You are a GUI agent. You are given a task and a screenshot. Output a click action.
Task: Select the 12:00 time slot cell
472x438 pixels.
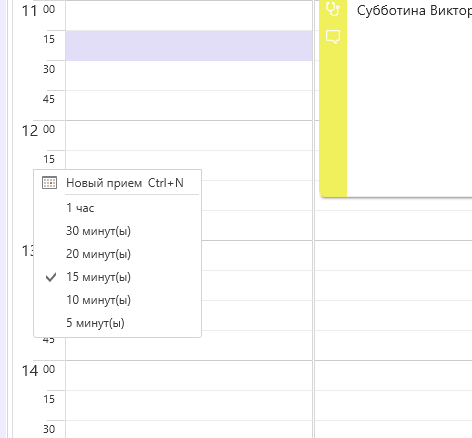pyautogui.click(x=189, y=135)
